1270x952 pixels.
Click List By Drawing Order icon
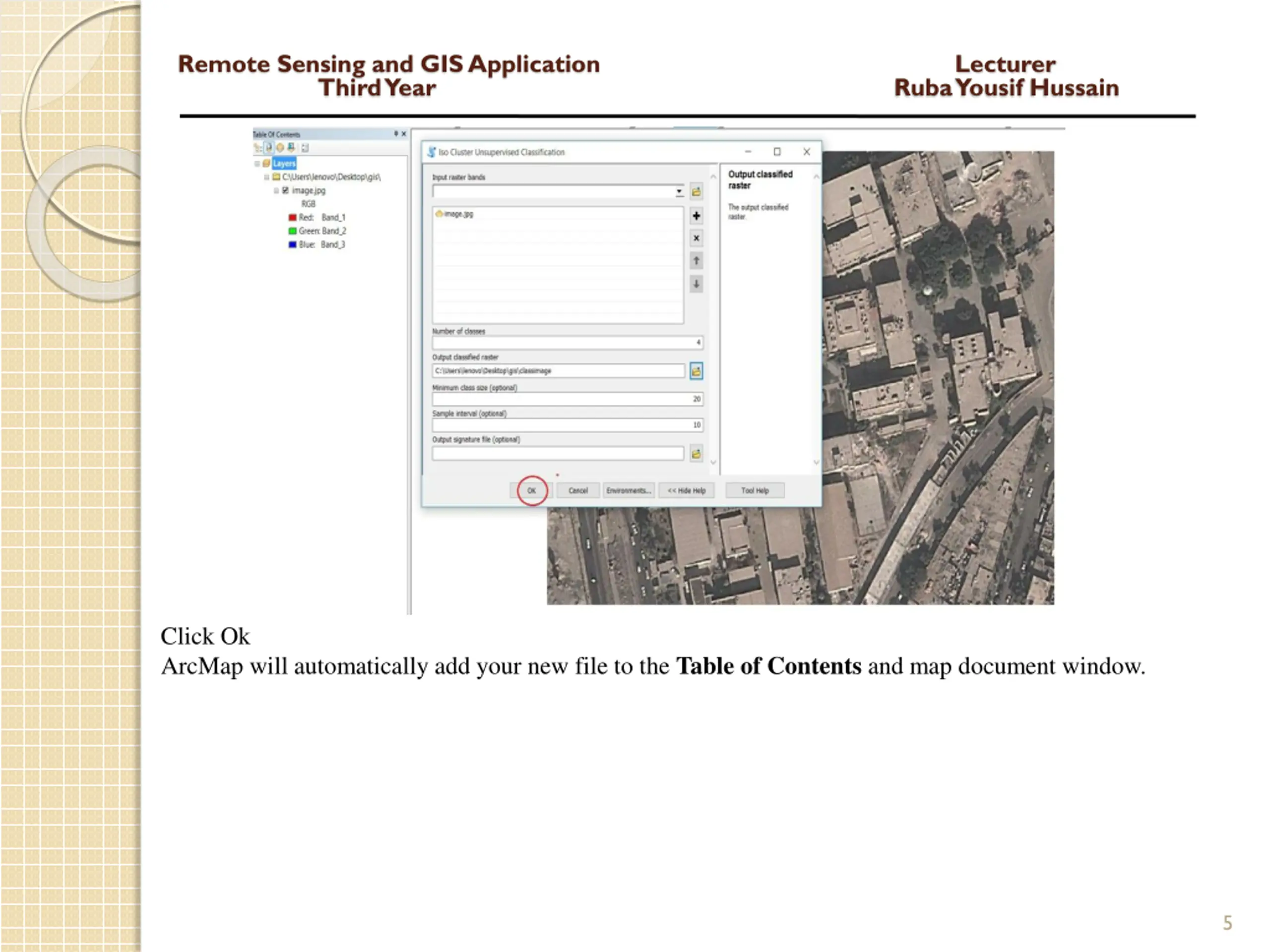[x=258, y=148]
